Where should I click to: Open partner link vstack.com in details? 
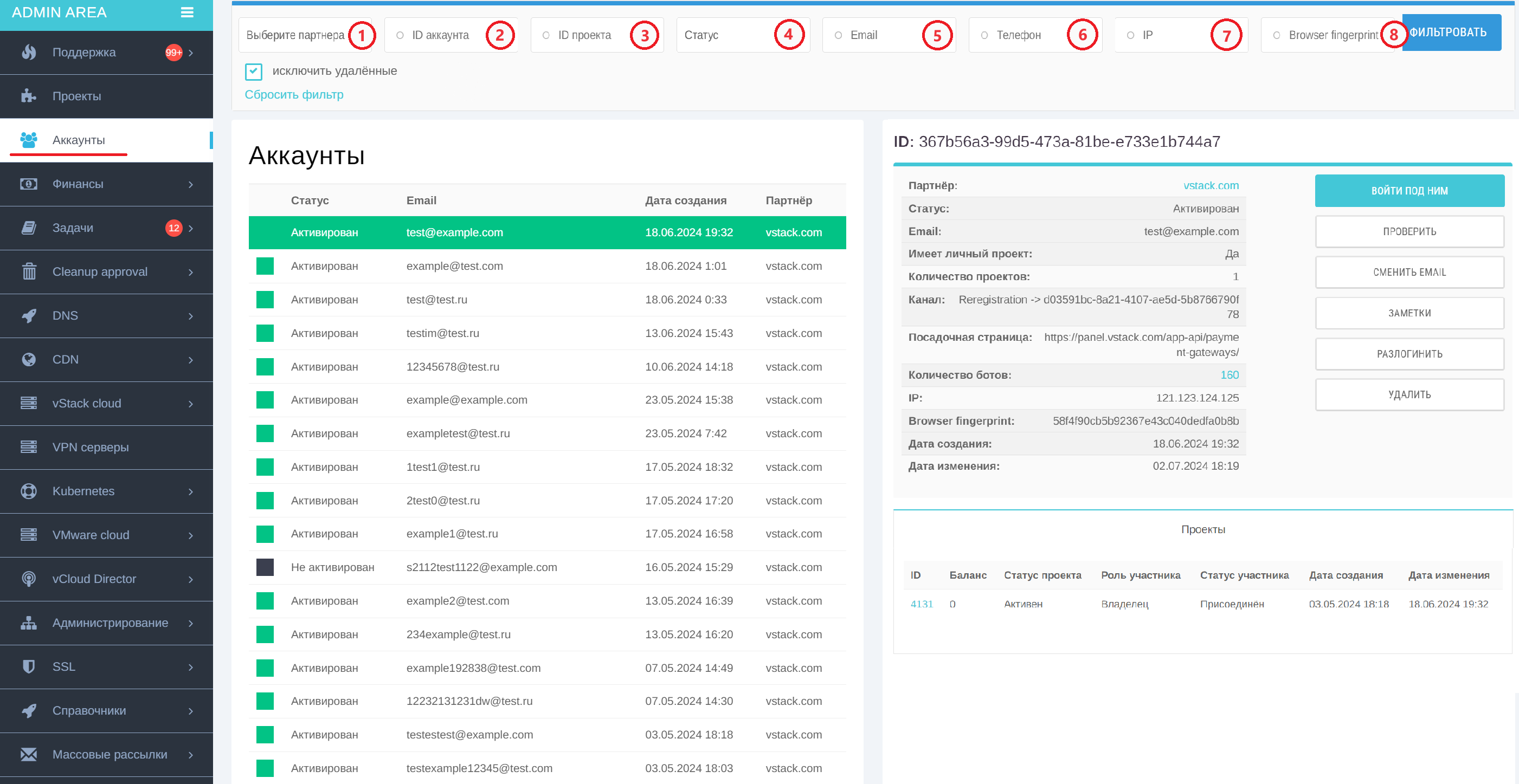(1211, 185)
